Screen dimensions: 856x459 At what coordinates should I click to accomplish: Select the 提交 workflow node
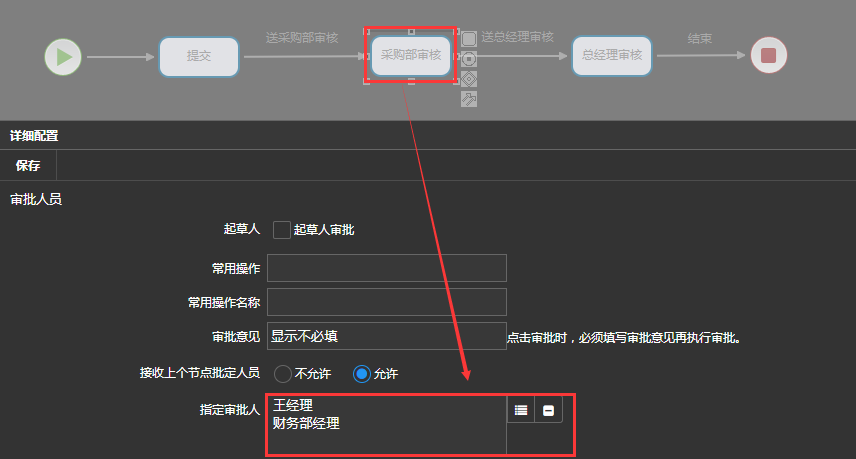(199, 56)
